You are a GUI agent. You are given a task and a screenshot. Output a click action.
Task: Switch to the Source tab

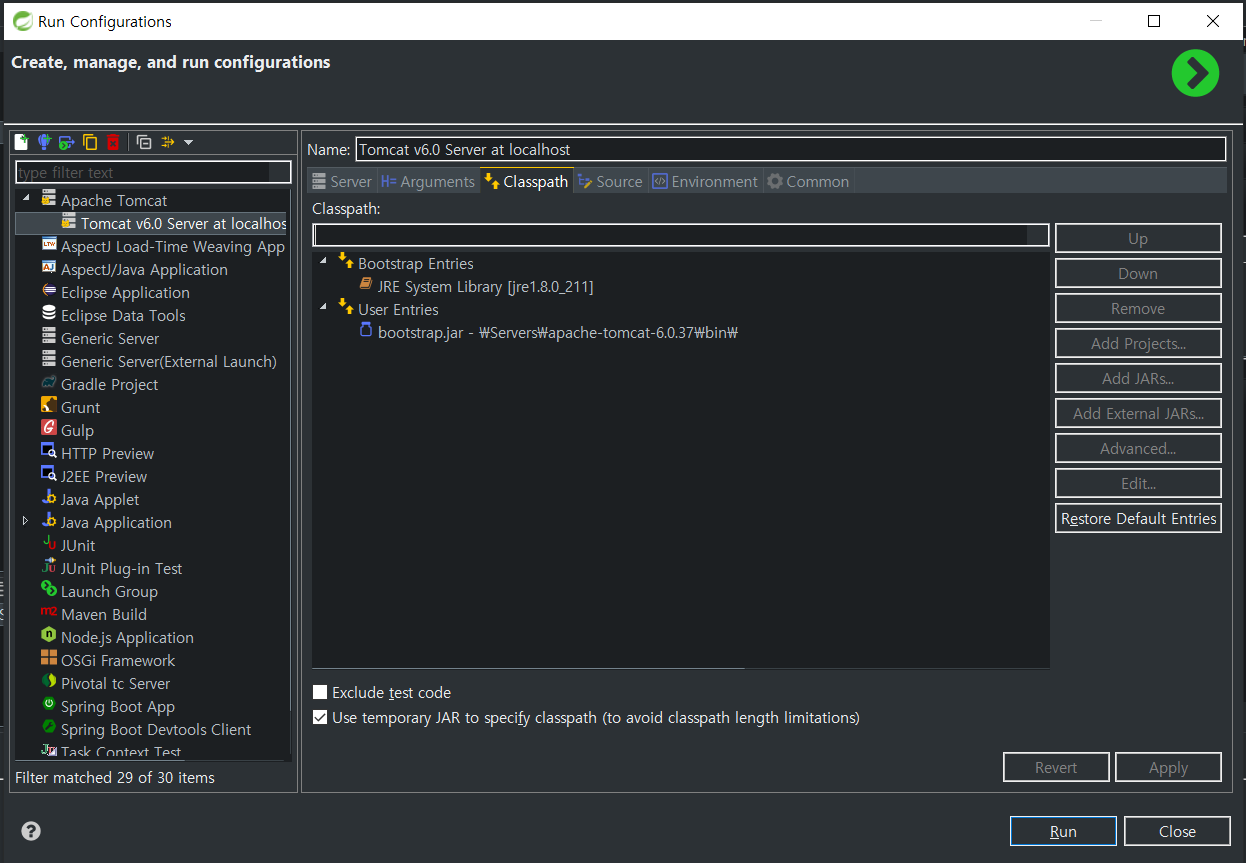click(x=610, y=181)
